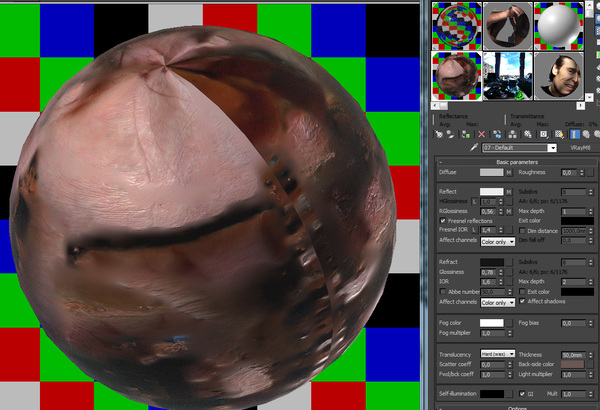Click the red Reset Map/Material icon
600x410 pixels.
click(x=481, y=133)
